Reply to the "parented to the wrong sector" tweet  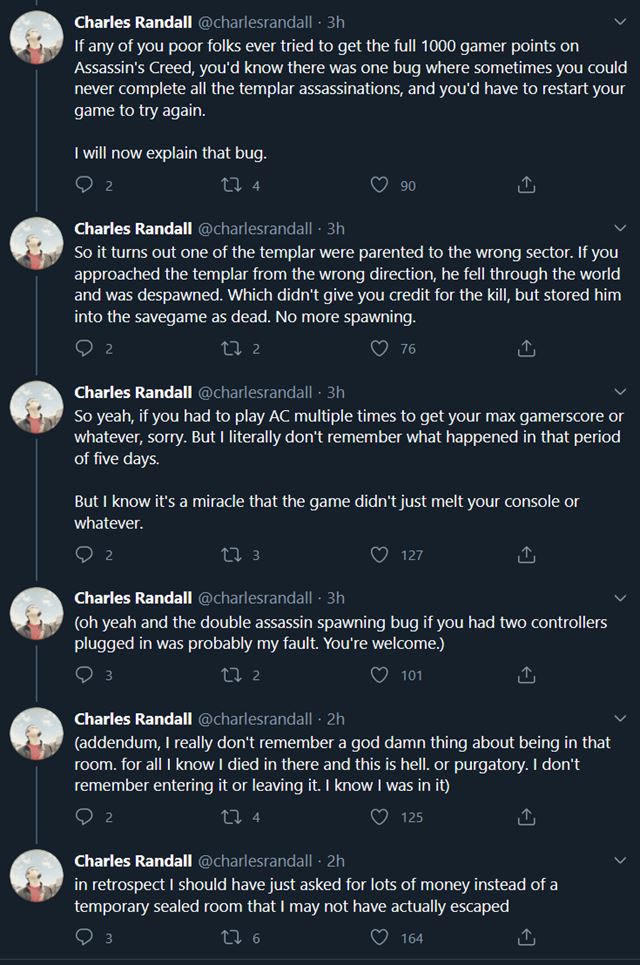(x=85, y=349)
